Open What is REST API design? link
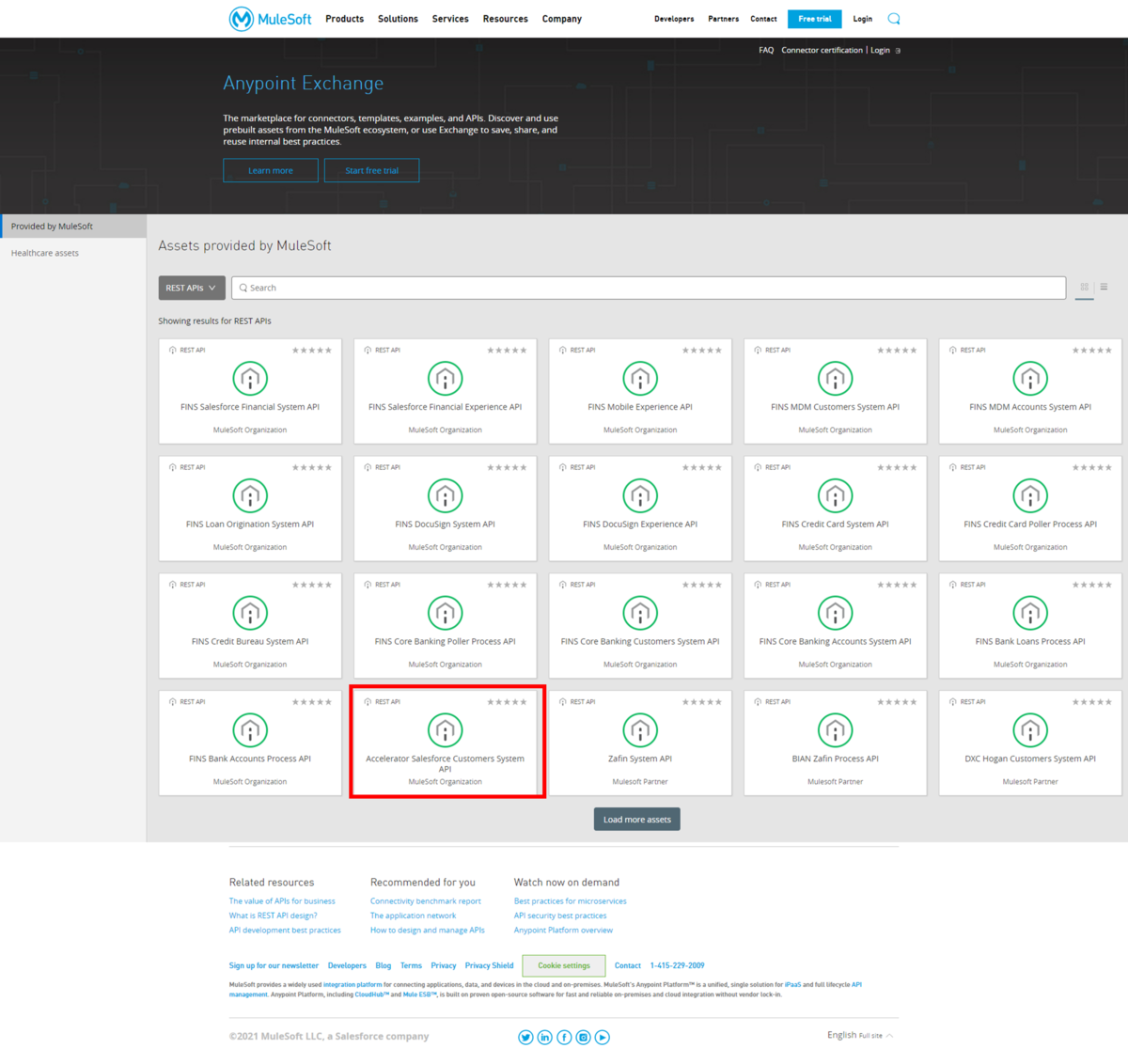Viewport: 1128px width, 1064px height. pos(274,915)
